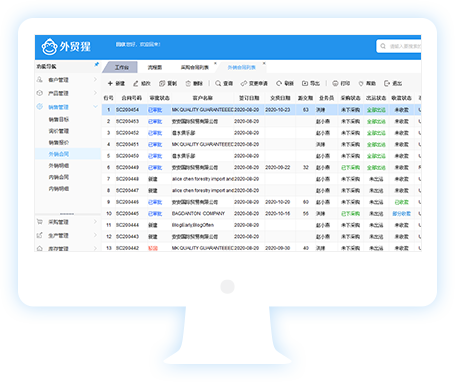
Task: Toggle the navigation panel pin icon
Action: click(96, 64)
